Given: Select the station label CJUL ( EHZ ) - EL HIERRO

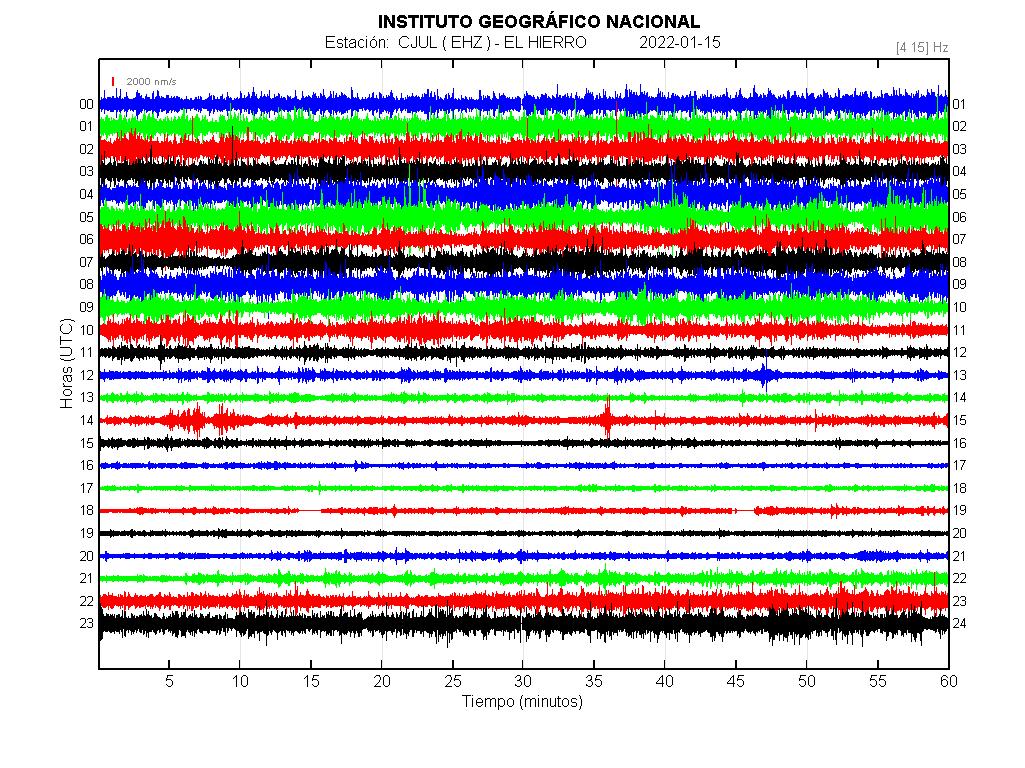Looking at the screenshot, I should (455, 43).
